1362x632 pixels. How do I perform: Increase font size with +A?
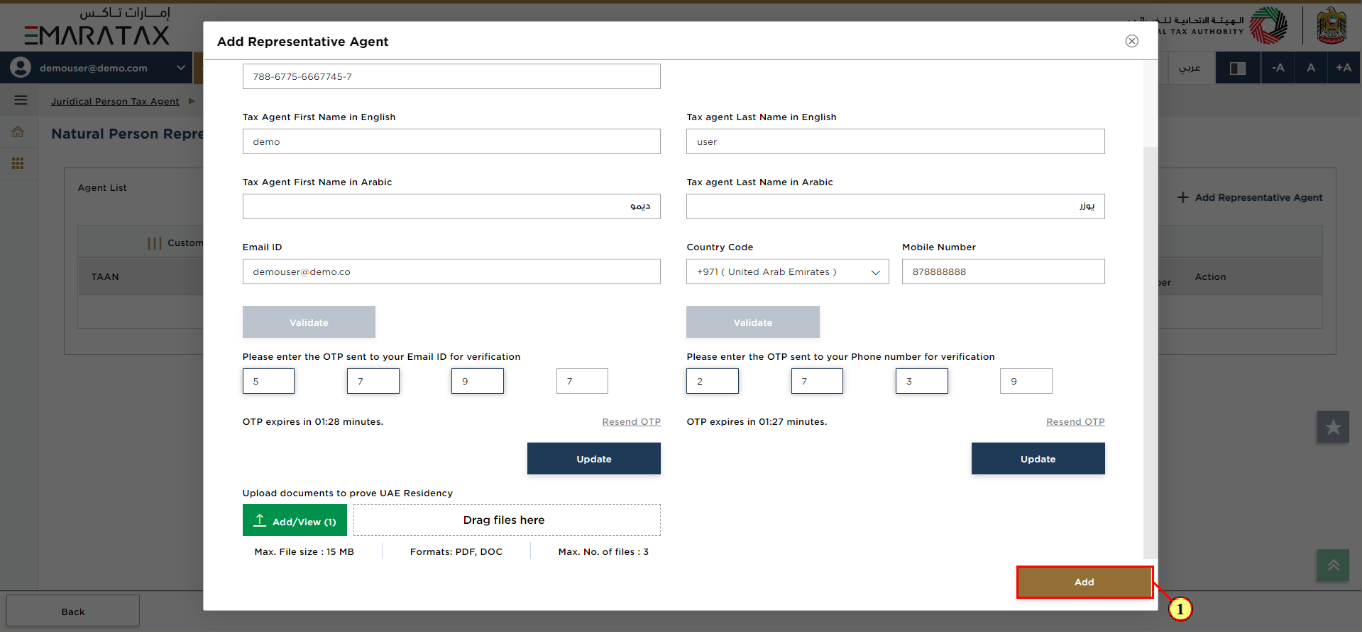[x=1343, y=68]
